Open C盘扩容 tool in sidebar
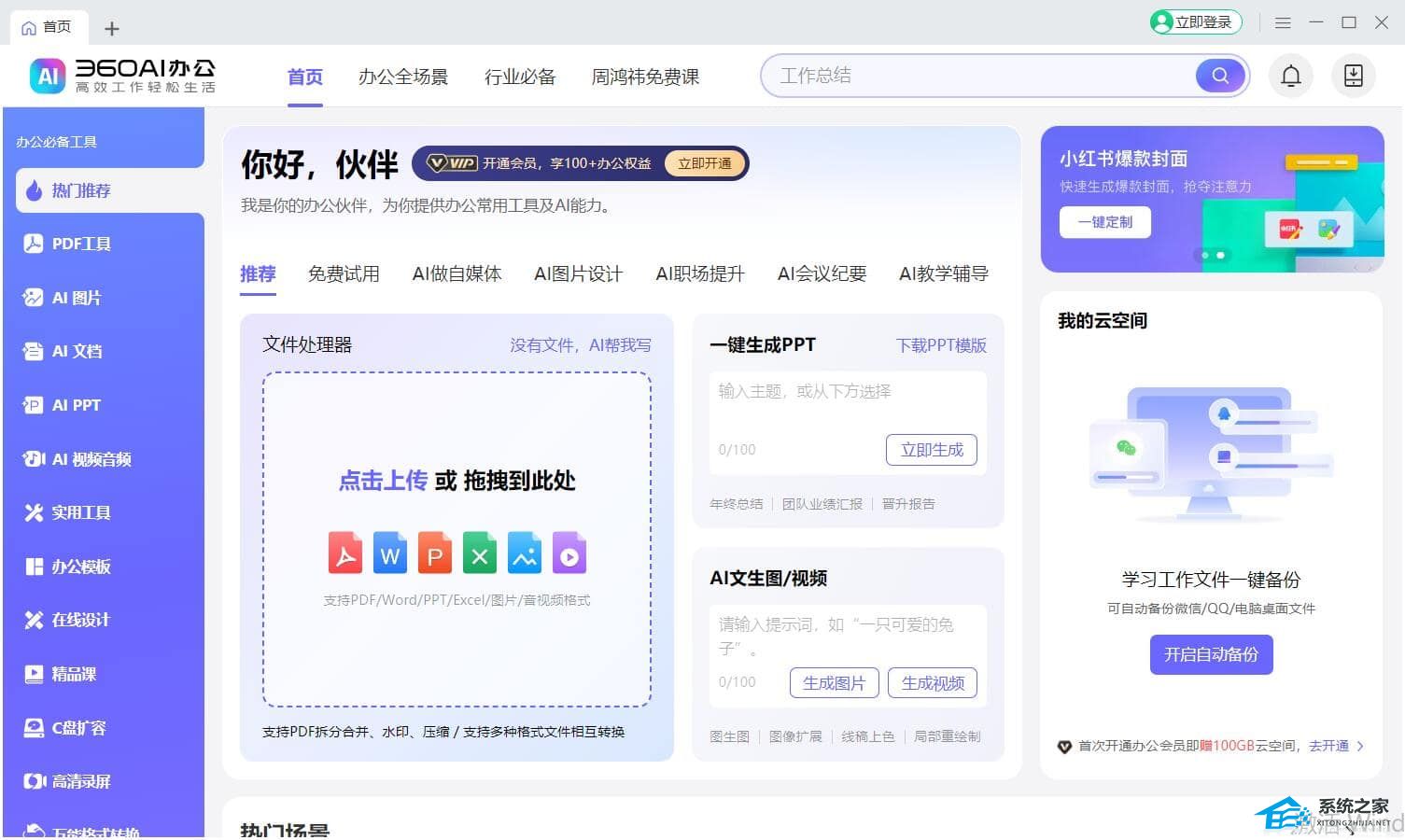Screen dimensions: 1405x840 coord(78,728)
